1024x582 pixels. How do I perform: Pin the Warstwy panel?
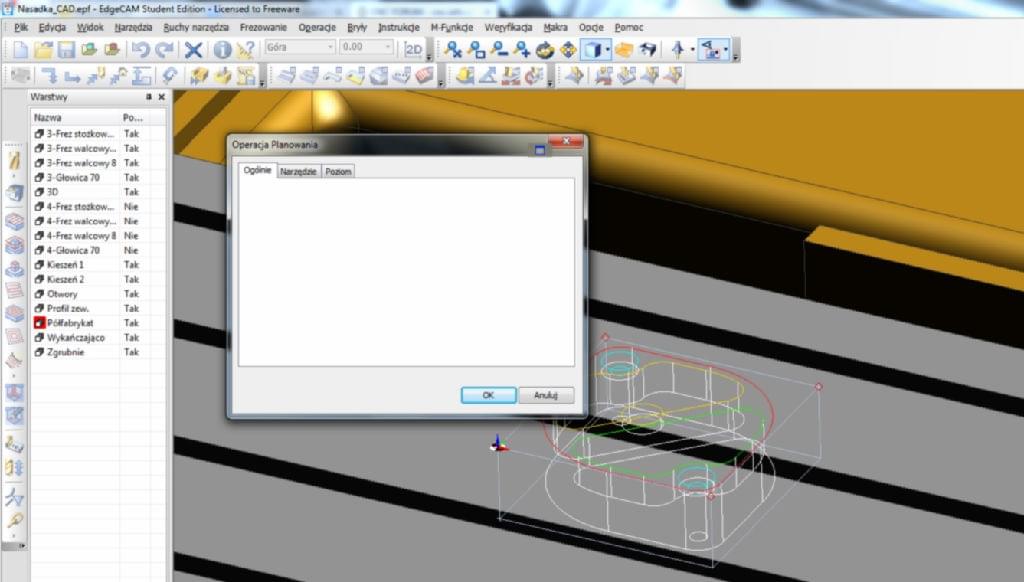pos(149,97)
